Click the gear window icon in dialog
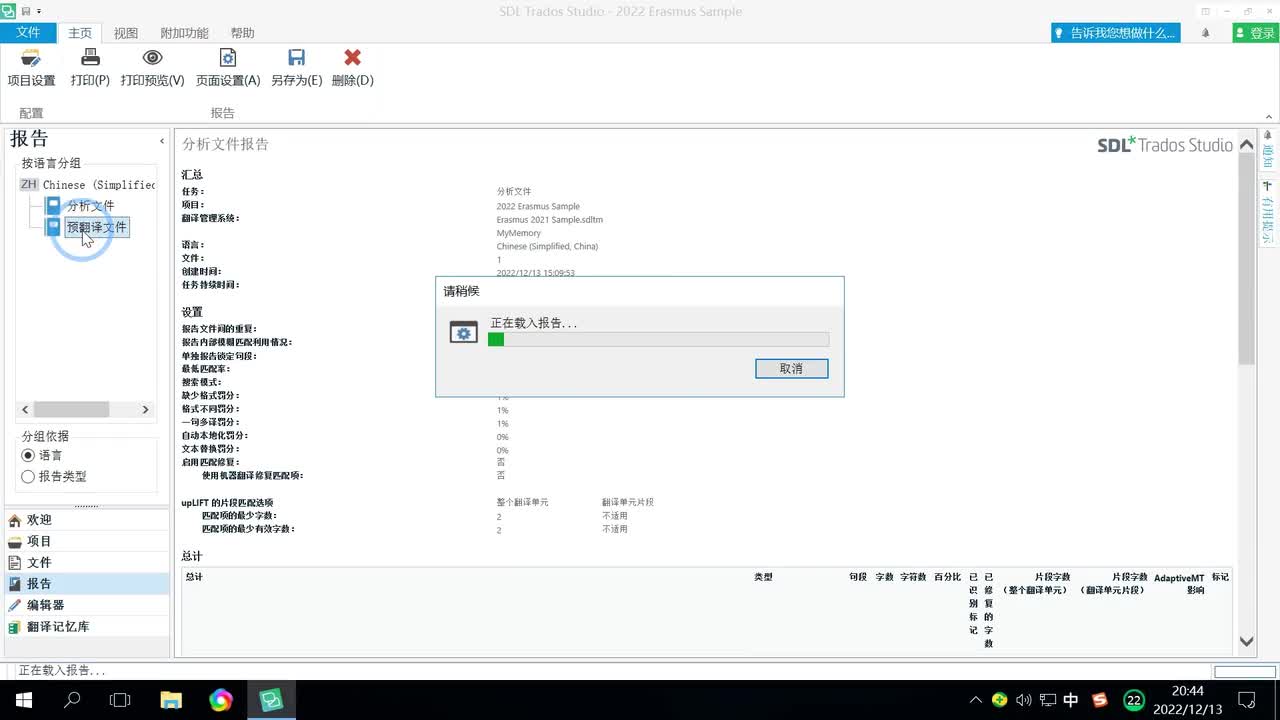The image size is (1280, 720). pos(463,333)
